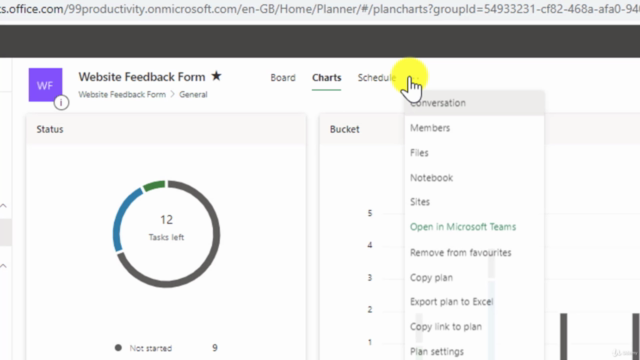Click the Not started count 9
The image size is (640, 360).
(x=215, y=348)
